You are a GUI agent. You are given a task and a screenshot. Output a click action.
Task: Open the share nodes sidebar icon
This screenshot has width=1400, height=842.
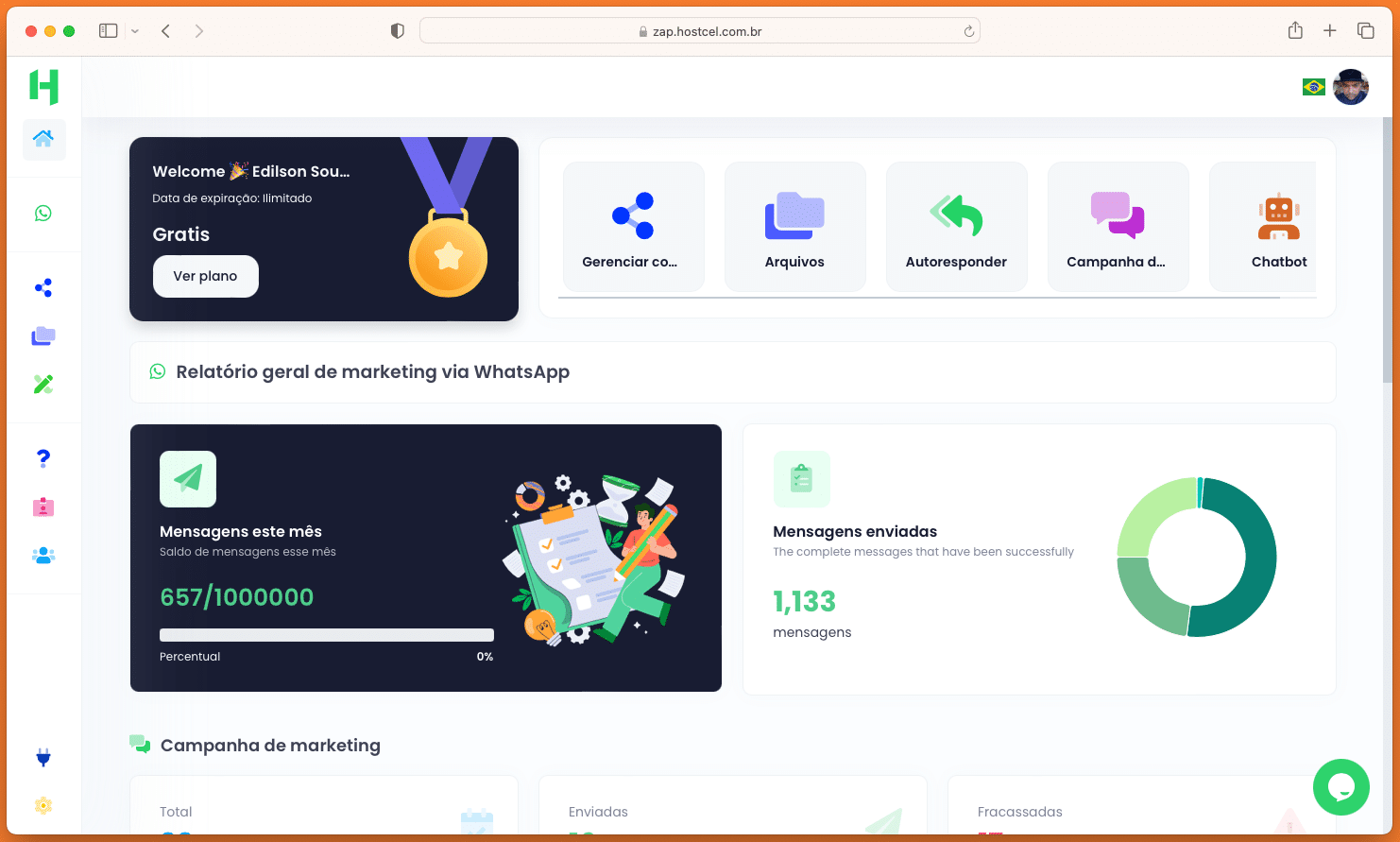pyautogui.click(x=43, y=288)
